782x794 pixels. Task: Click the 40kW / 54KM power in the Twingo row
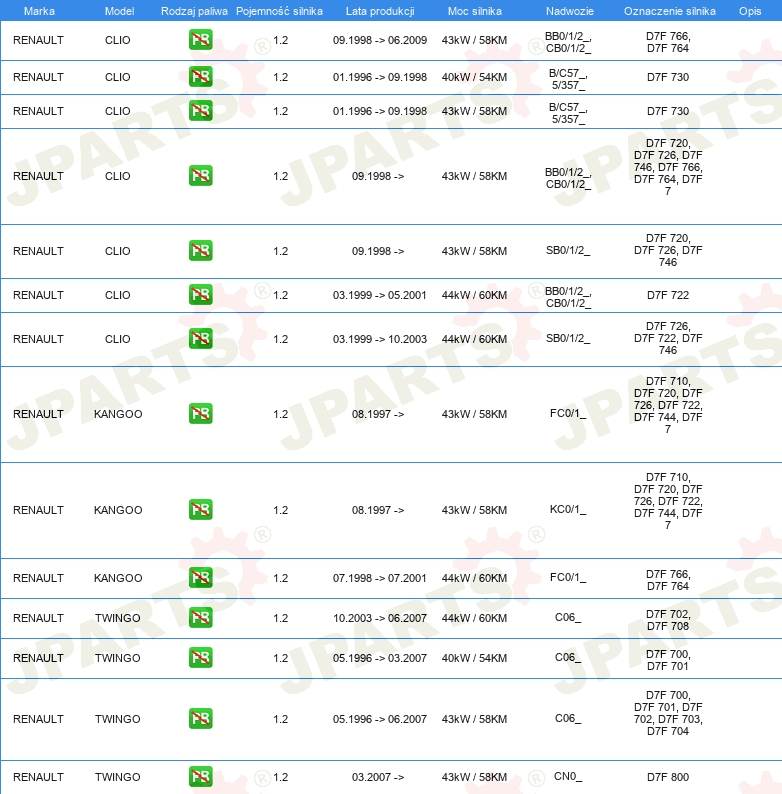pyautogui.click(x=475, y=658)
